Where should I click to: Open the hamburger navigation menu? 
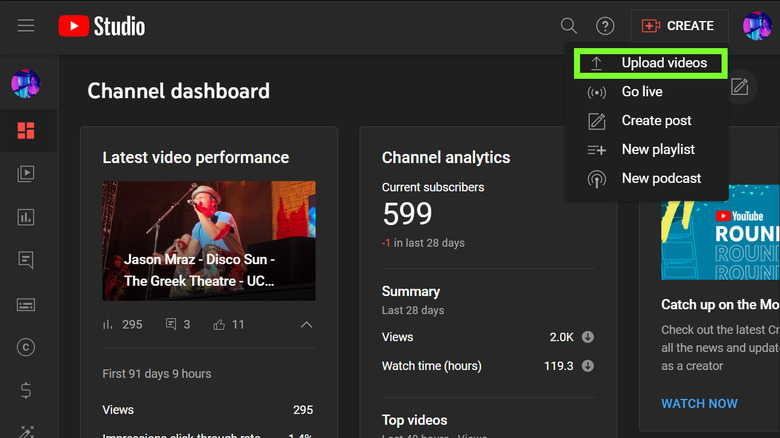pos(26,26)
